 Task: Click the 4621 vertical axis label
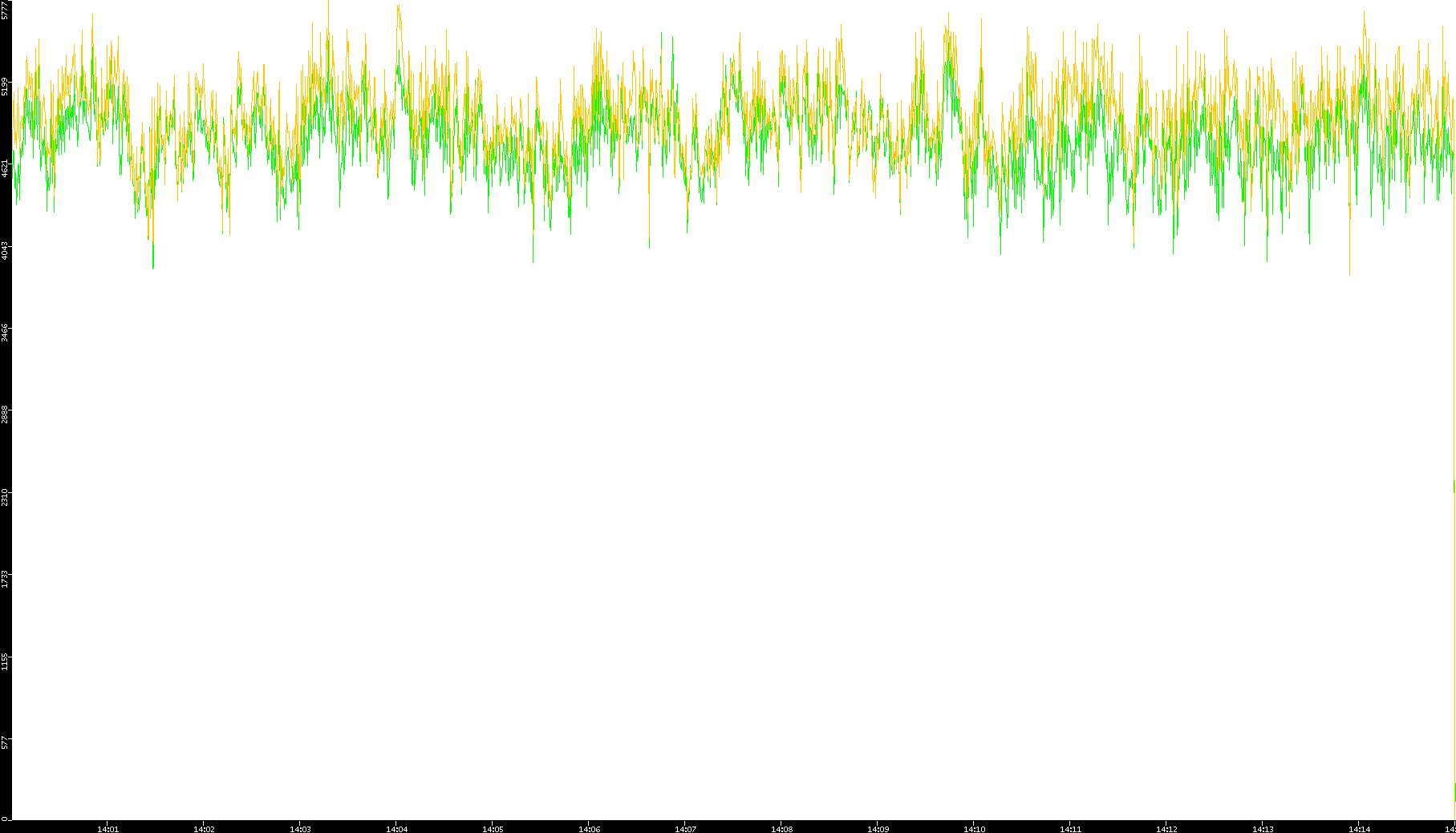click(6, 168)
